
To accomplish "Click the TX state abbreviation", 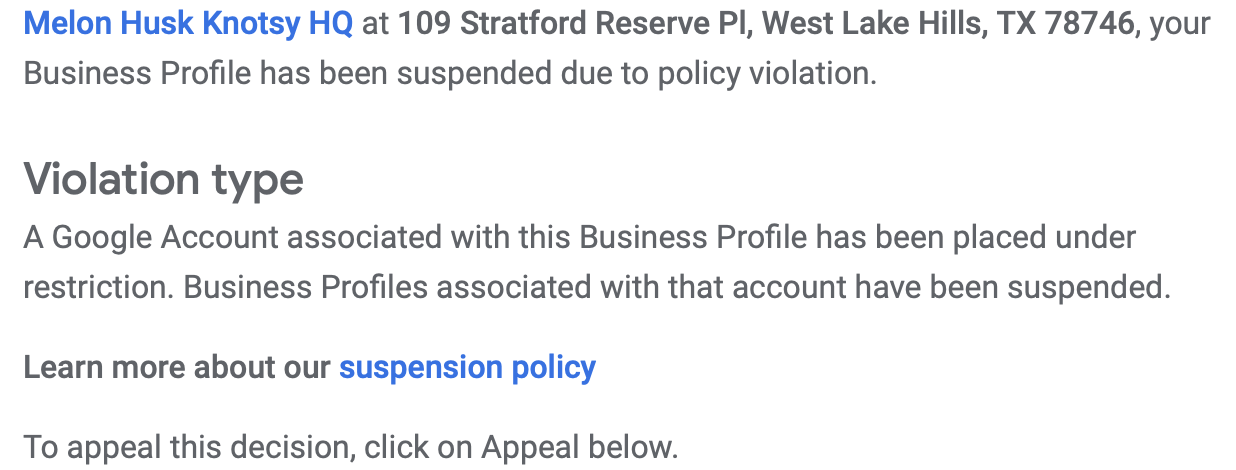I will [x=1015, y=23].
